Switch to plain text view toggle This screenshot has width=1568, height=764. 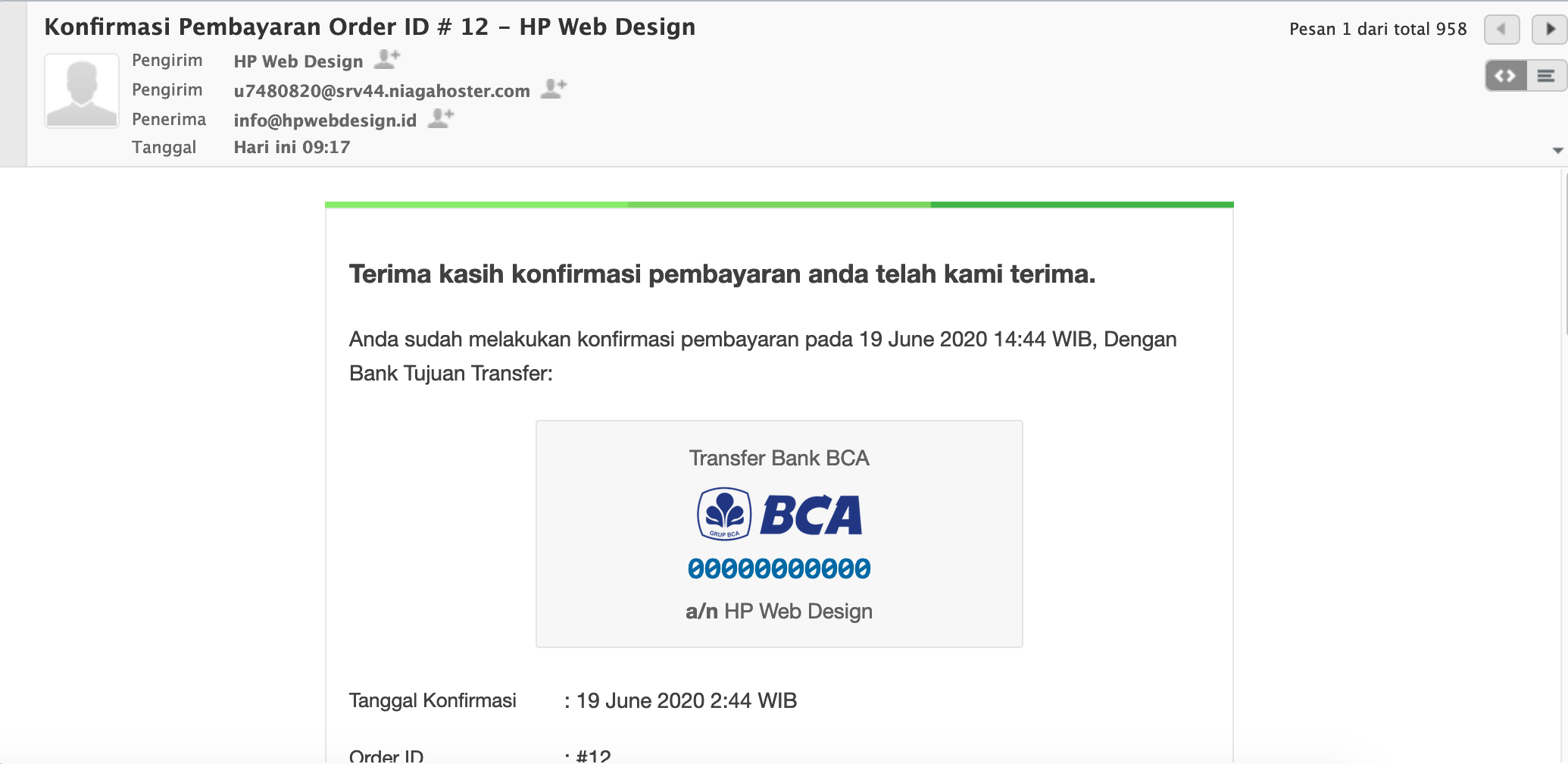pos(1546,76)
